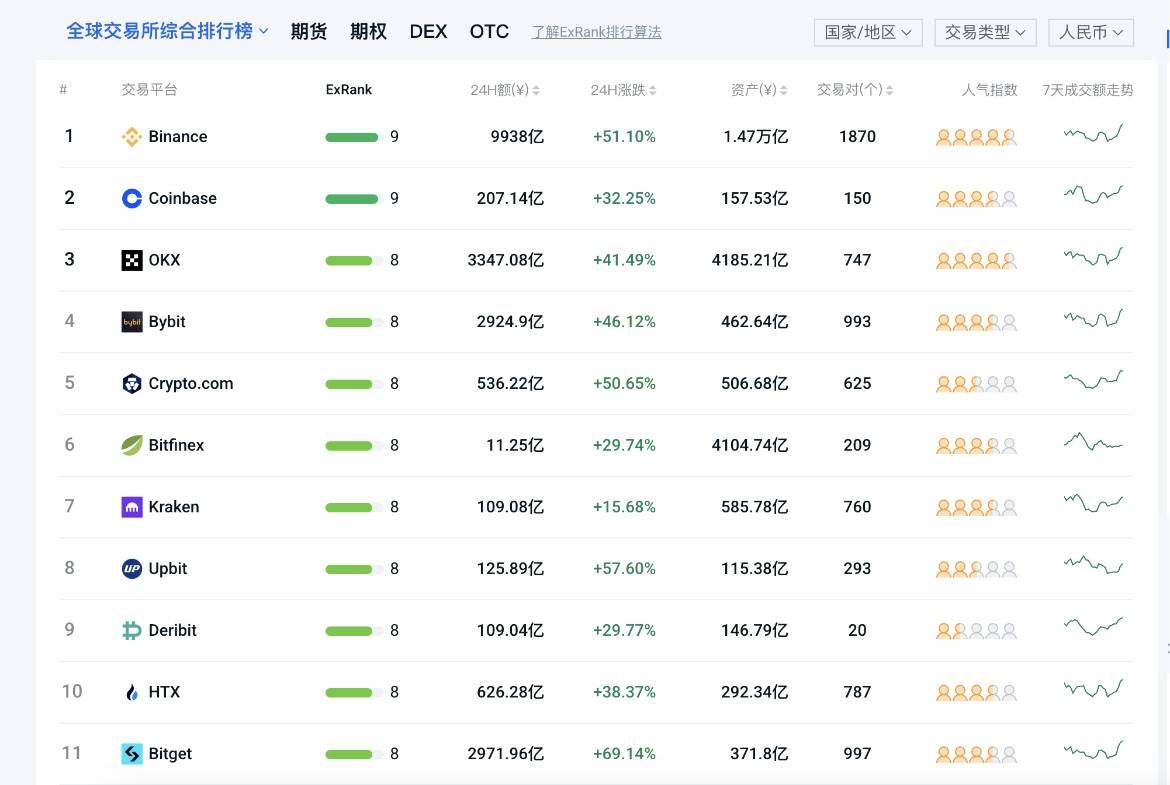
Task: Click Crypto.com's 24H volume 536.22亿
Action: pyautogui.click(x=510, y=384)
